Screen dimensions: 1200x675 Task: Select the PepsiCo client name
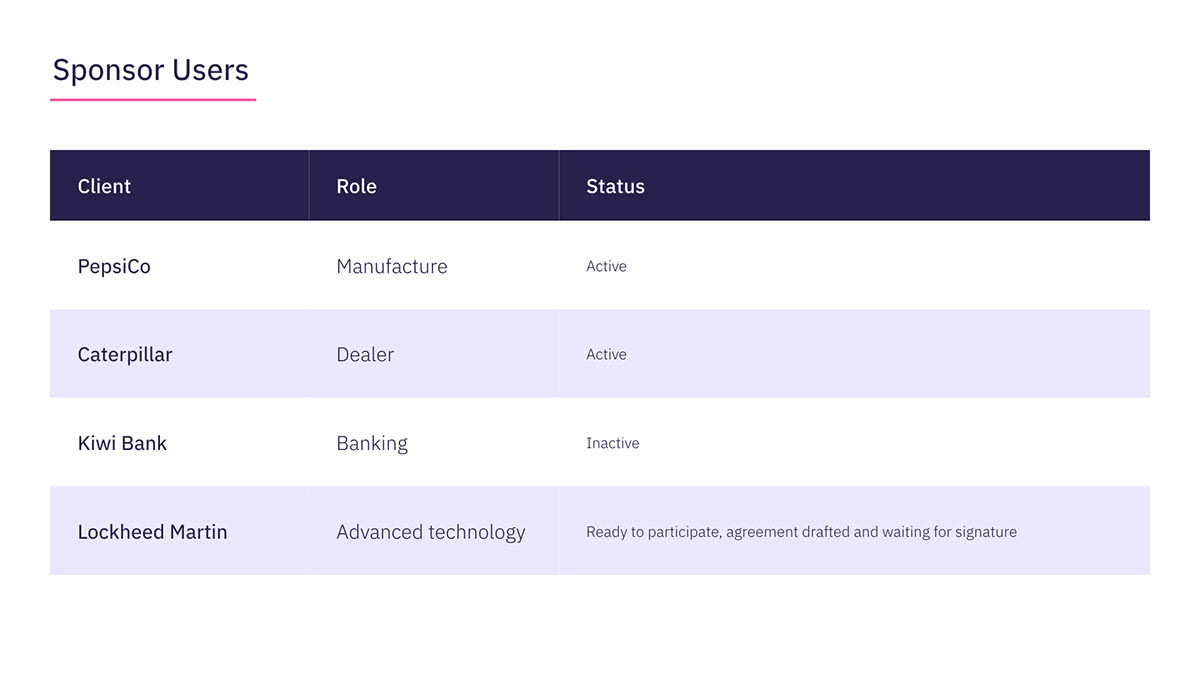[x=114, y=266]
